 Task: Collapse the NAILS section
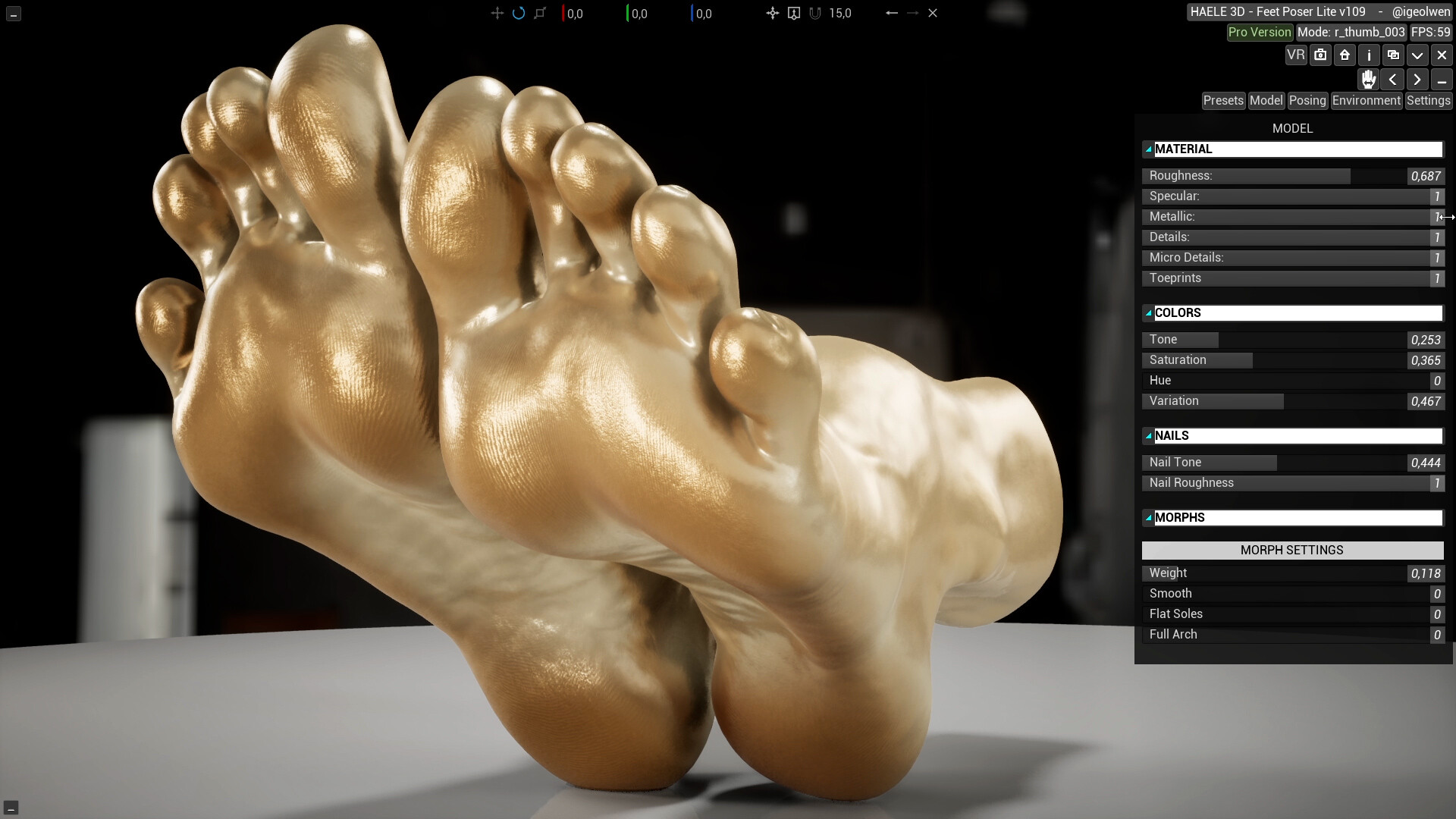(1148, 436)
